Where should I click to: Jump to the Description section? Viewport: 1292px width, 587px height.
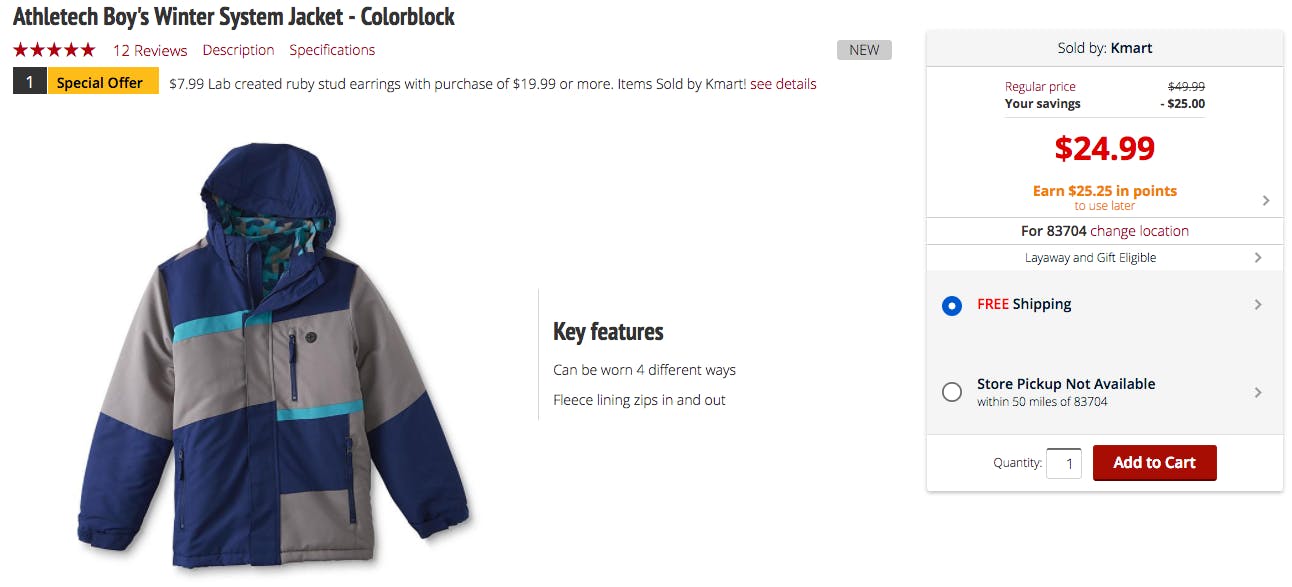click(x=238, y=50)
